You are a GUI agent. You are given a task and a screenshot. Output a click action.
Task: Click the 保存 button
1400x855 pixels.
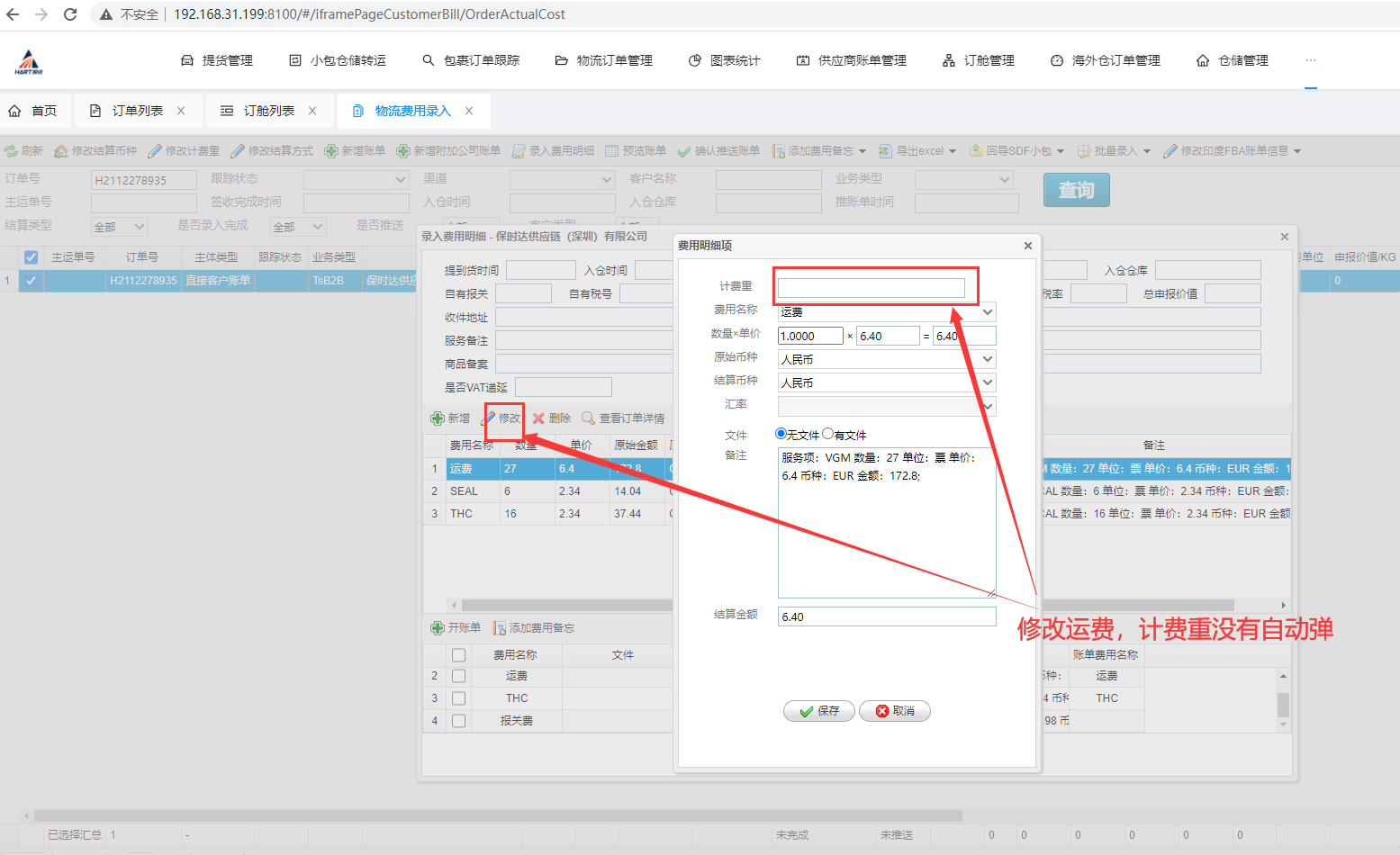pos(818,711)
